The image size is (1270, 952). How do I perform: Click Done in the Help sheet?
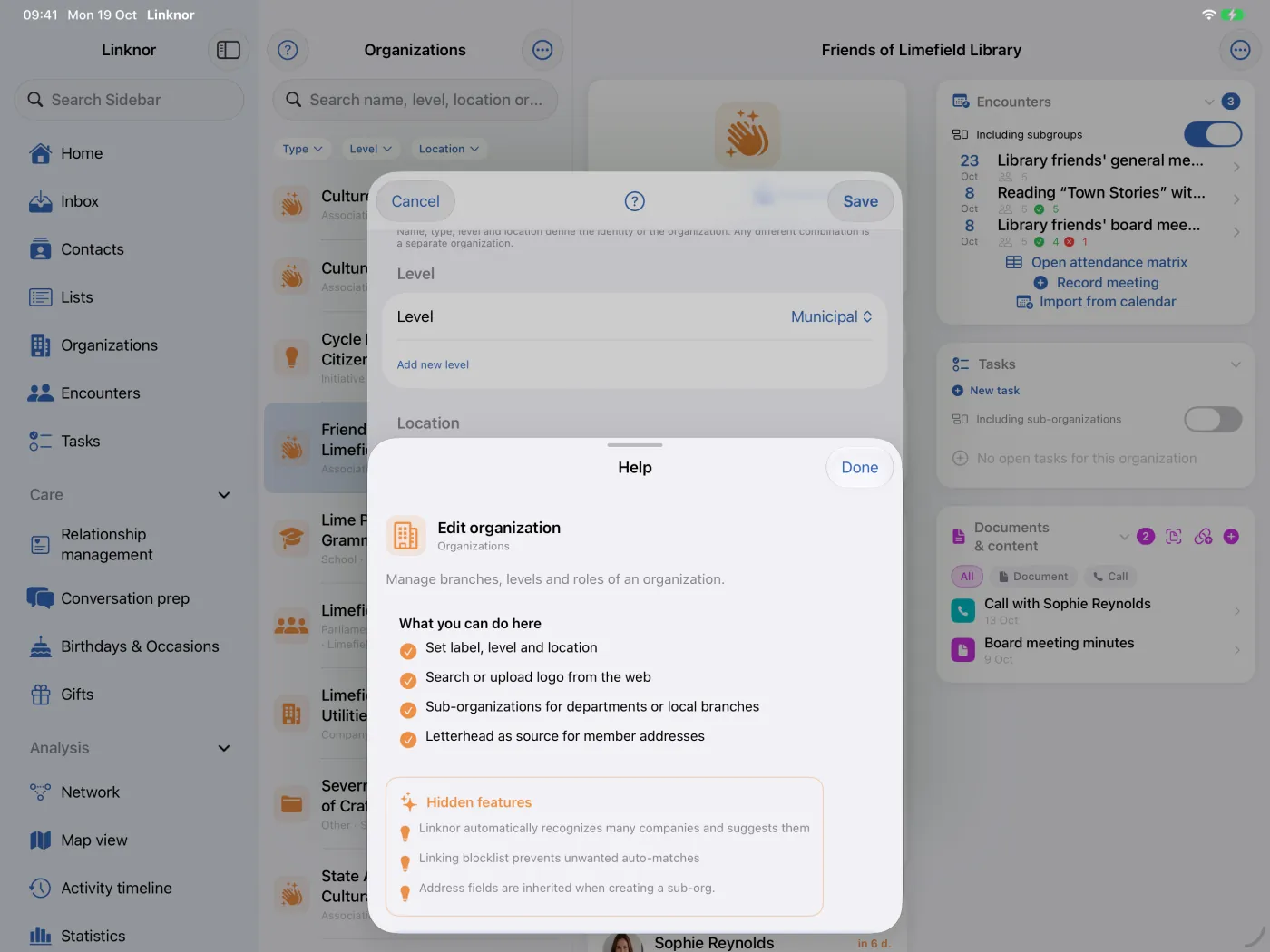860,468
